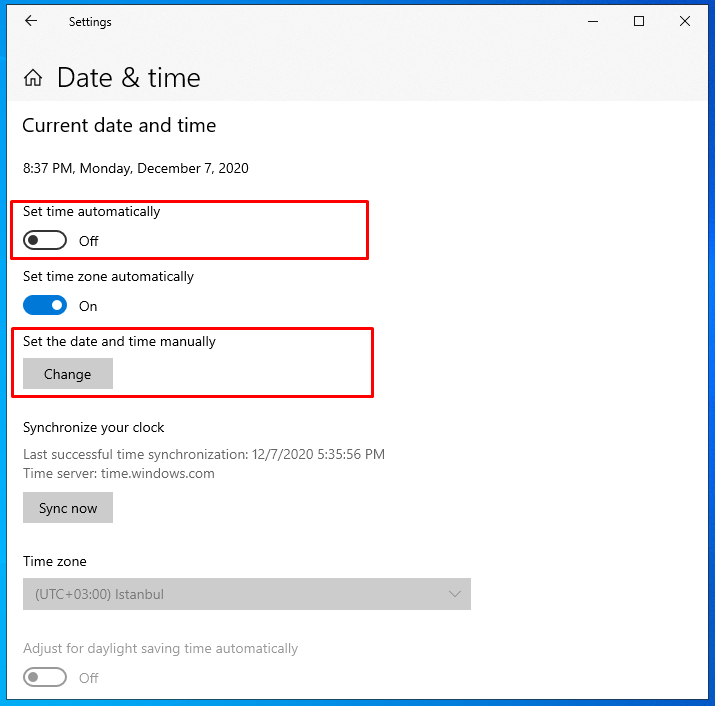The height and width of the screenshot is (706, 715).
Task: Click 'Current date and time' heading
Action: (x=119, y=125)
